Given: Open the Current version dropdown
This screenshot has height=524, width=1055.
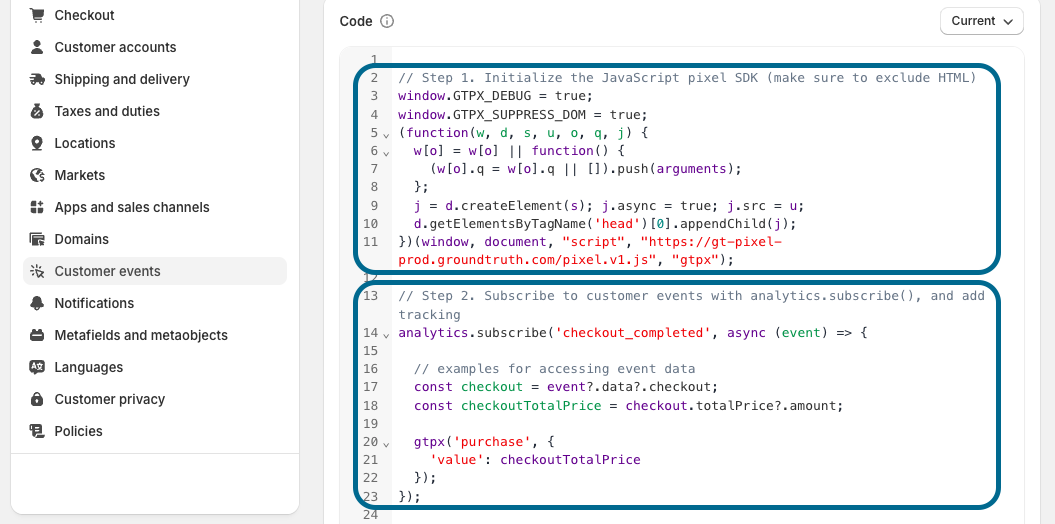Looking at the screenshot, I should click(x=981, y=21).
